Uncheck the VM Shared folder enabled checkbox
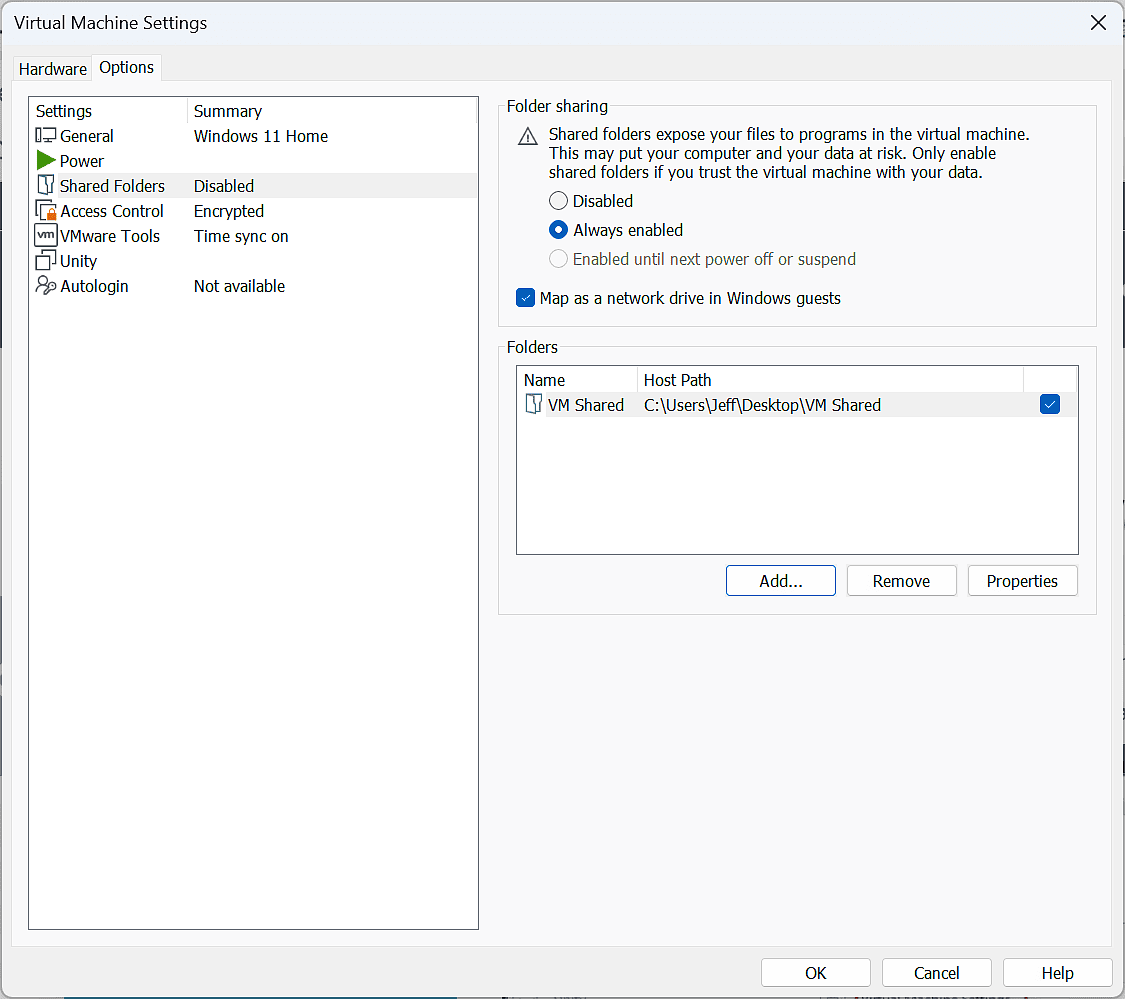 (x=1049, y=404)
